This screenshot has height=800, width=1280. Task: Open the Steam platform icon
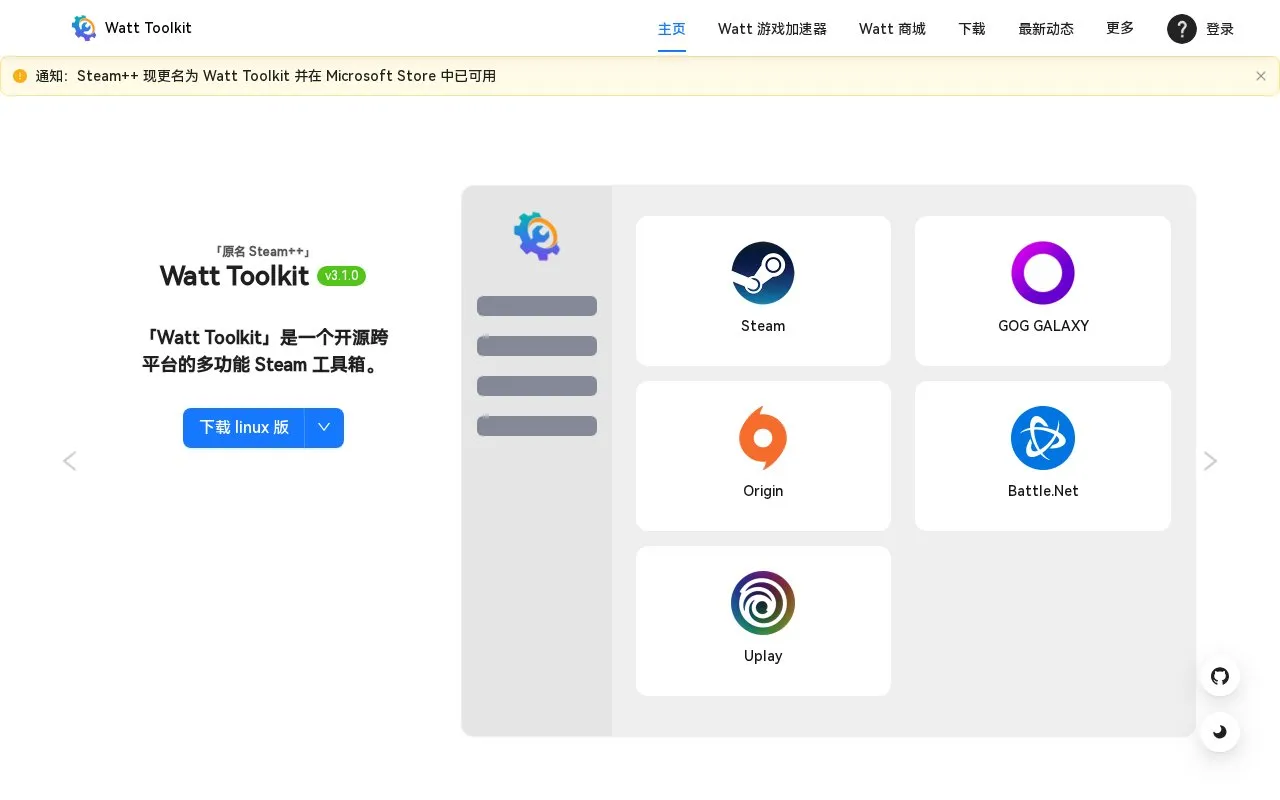click(x=763, y=273)
